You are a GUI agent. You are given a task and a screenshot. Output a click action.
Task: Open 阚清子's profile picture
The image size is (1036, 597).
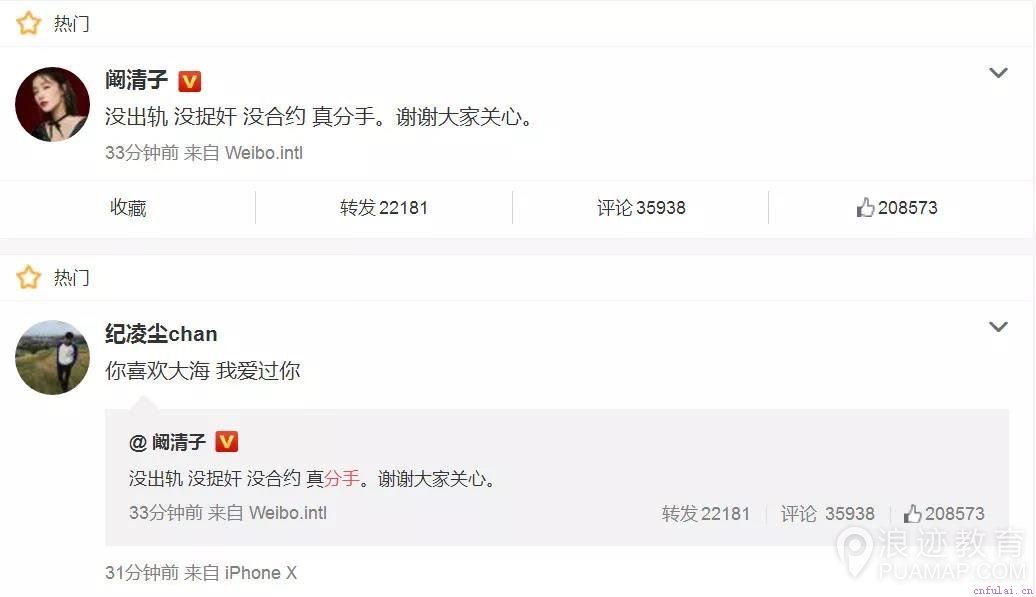(52, 104)
